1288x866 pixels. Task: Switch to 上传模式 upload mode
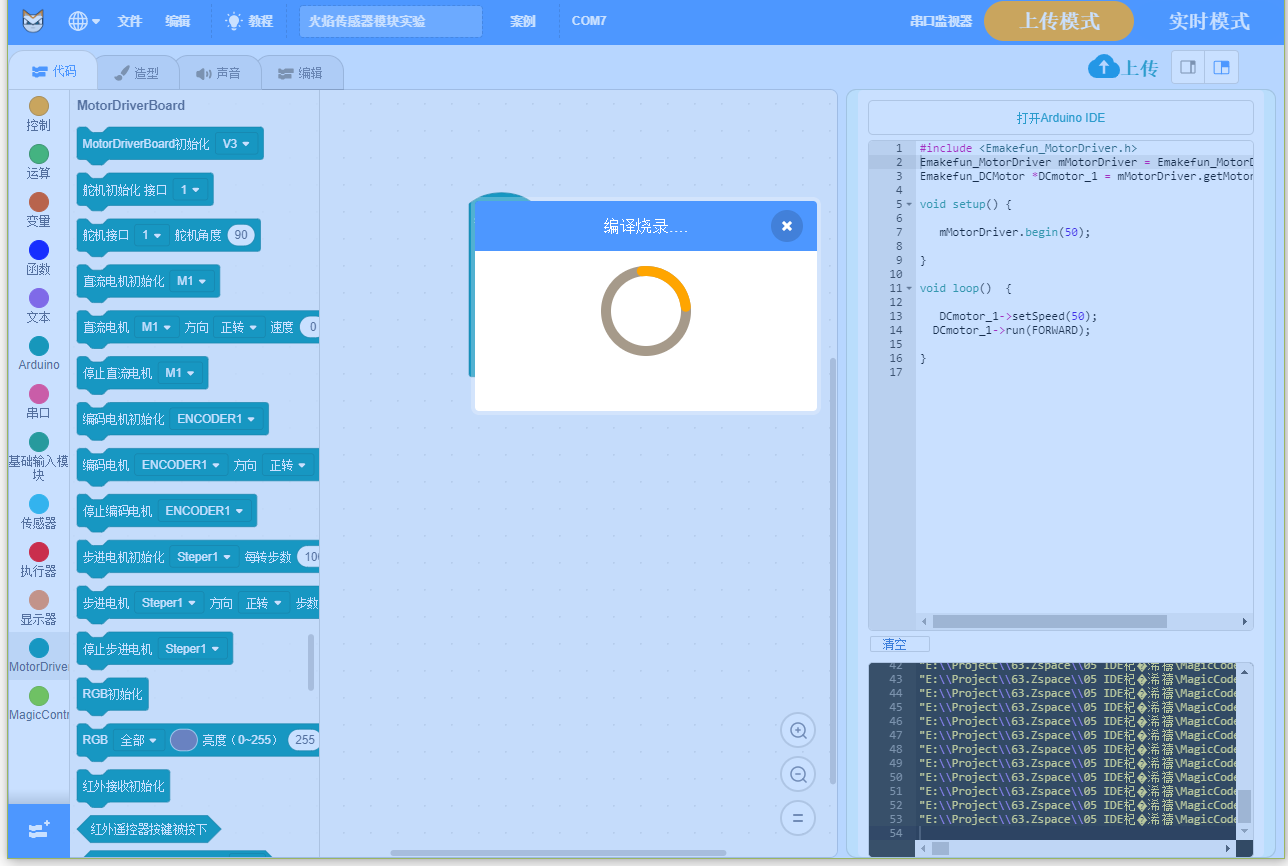[x=1059, y=21]
